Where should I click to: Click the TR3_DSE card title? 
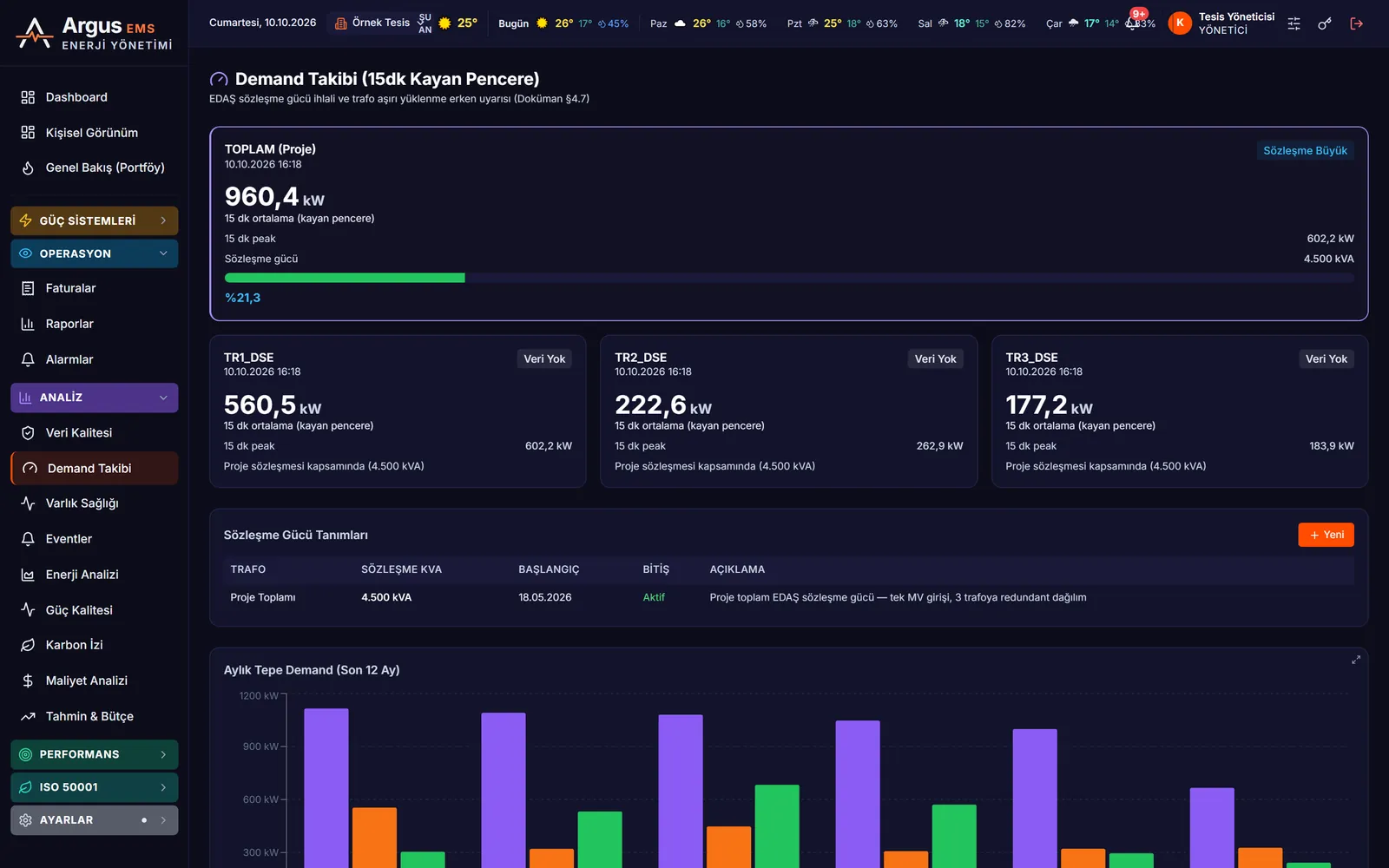1031,358
